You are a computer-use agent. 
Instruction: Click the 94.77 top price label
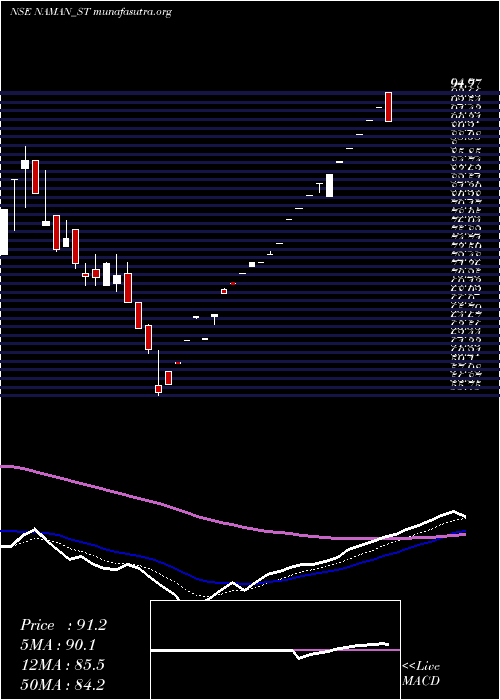pos(466,83)
